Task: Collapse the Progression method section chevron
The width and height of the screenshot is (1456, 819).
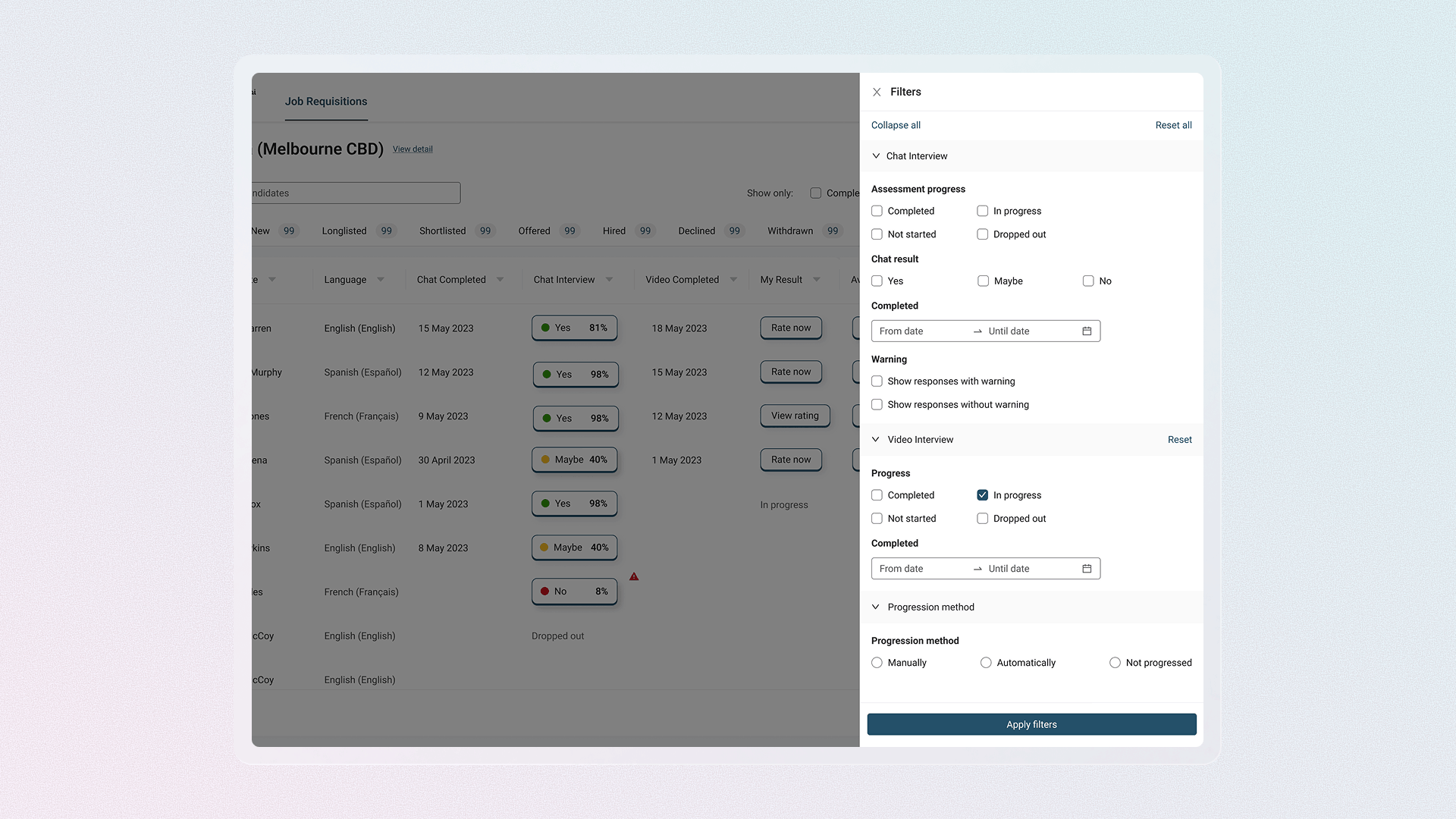Action: pos(876,607)
